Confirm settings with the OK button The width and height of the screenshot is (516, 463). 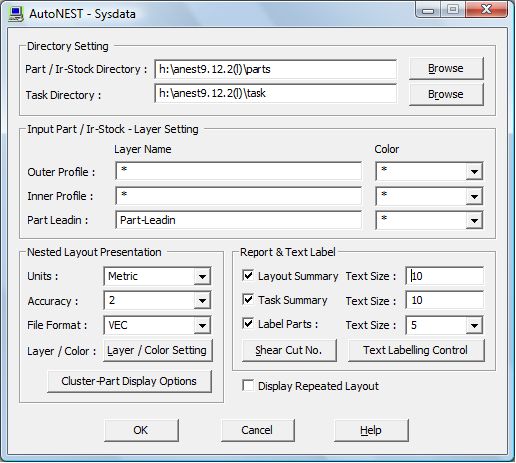(x=141, y=430)
